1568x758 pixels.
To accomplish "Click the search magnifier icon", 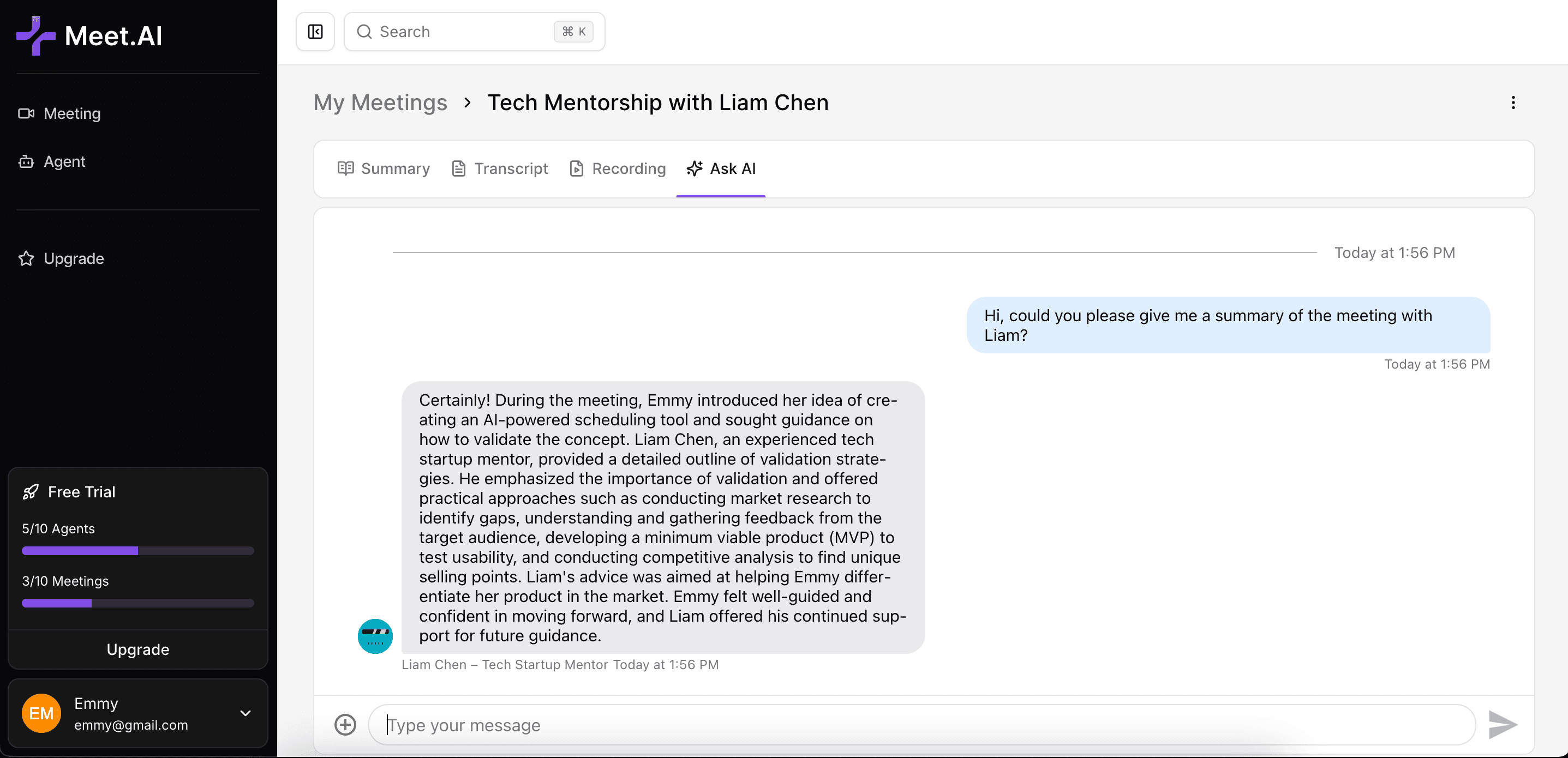I will [x=364, y=32].
